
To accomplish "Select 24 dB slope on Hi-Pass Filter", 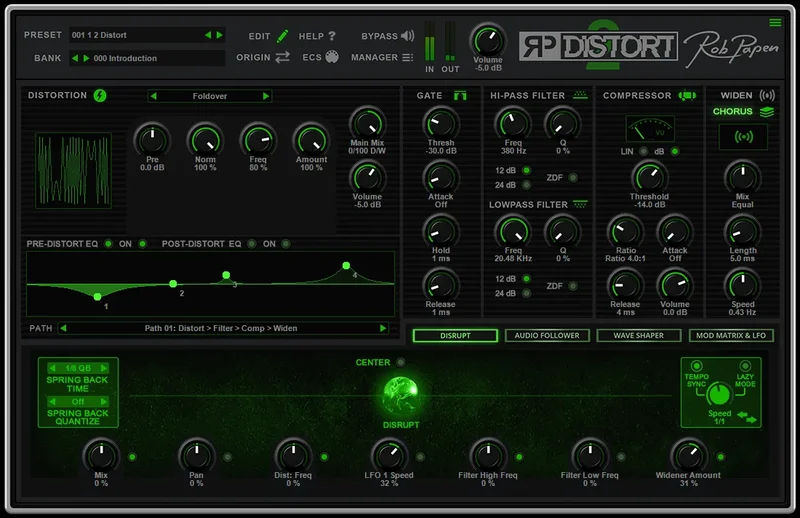I will click(x=526, y=185).
